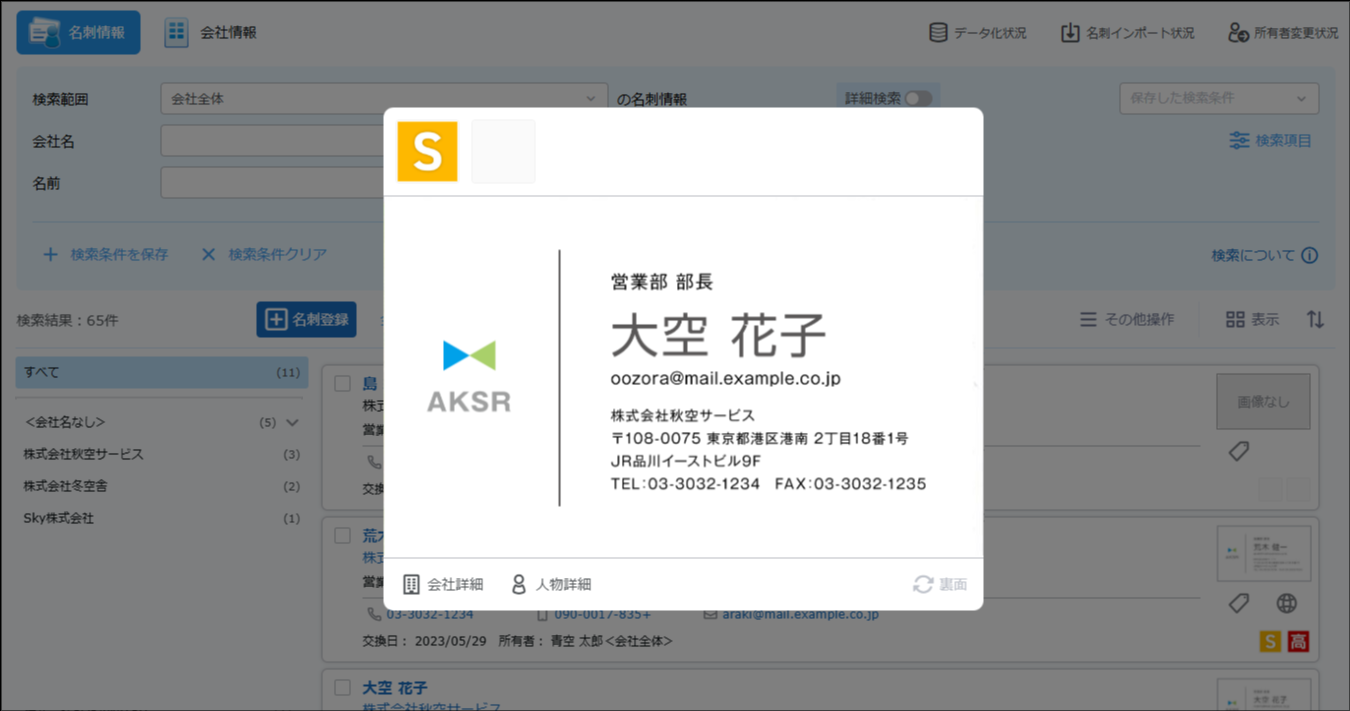This screenshot has width=1350, height=711.
Task: Open the 所有者変更状況 owner change status
Action: [x=1238, y=33]
